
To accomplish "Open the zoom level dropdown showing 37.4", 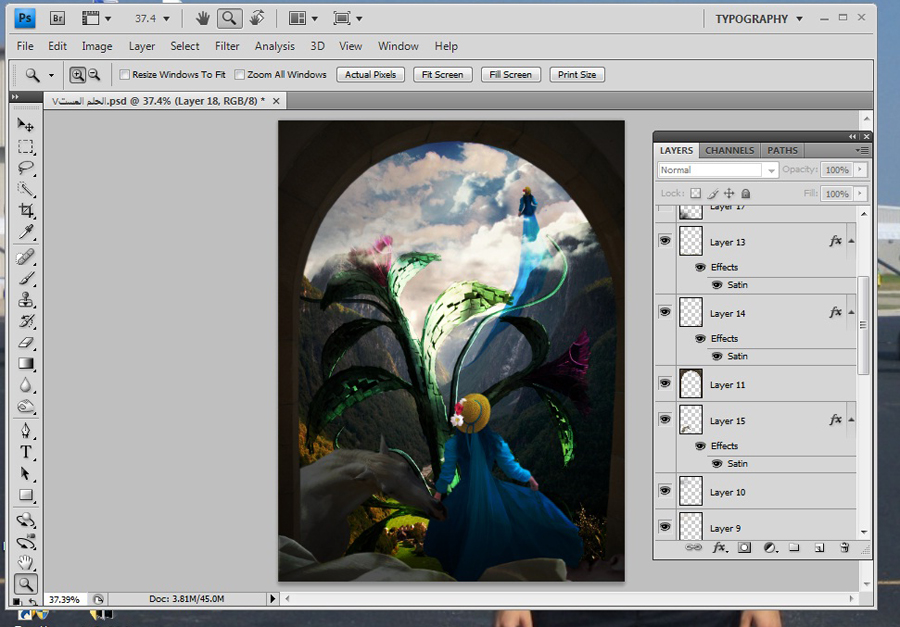I will (x=166, y=19).
